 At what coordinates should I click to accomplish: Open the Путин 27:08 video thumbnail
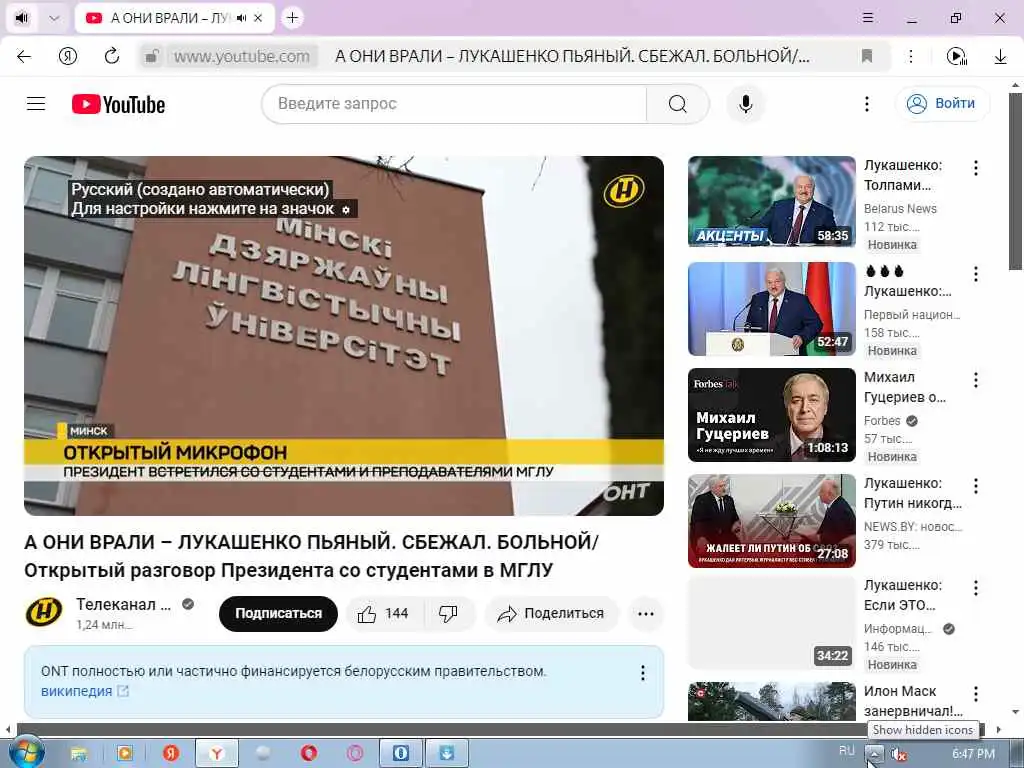coord(771,520)
